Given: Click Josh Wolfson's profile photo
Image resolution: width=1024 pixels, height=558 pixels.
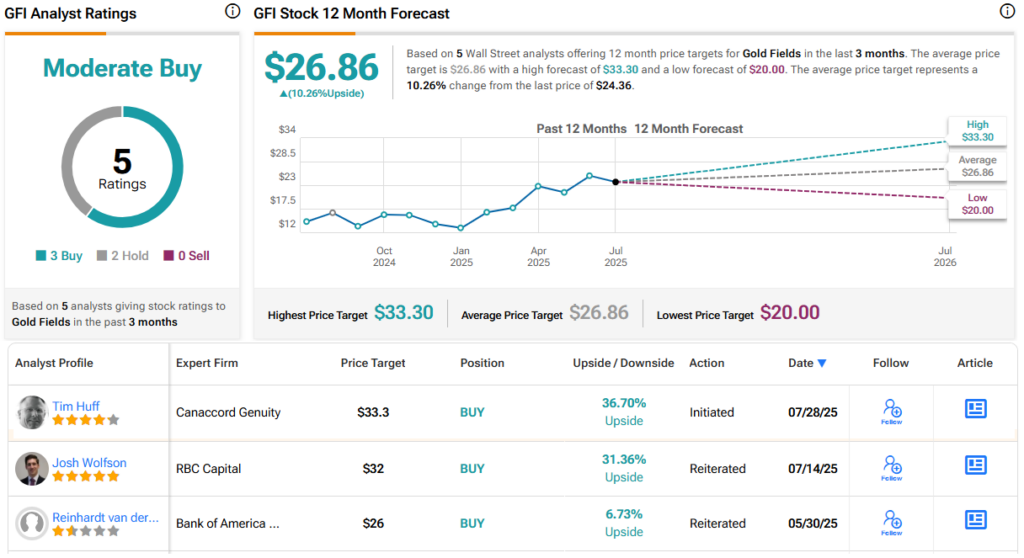Looking at the screenshot, I should click(31, 468).
